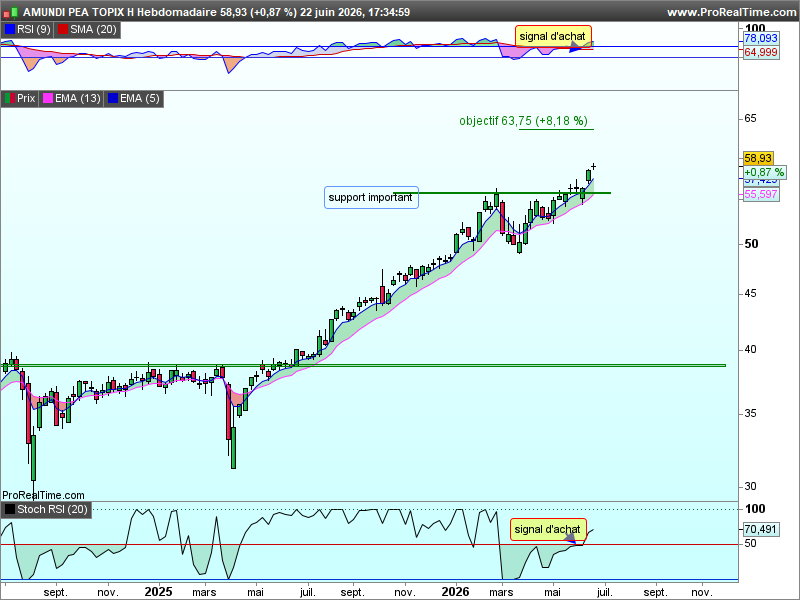Click the 55,597 EMA value label
Viewport: 800px width, 600px height.
pos(761,194)
